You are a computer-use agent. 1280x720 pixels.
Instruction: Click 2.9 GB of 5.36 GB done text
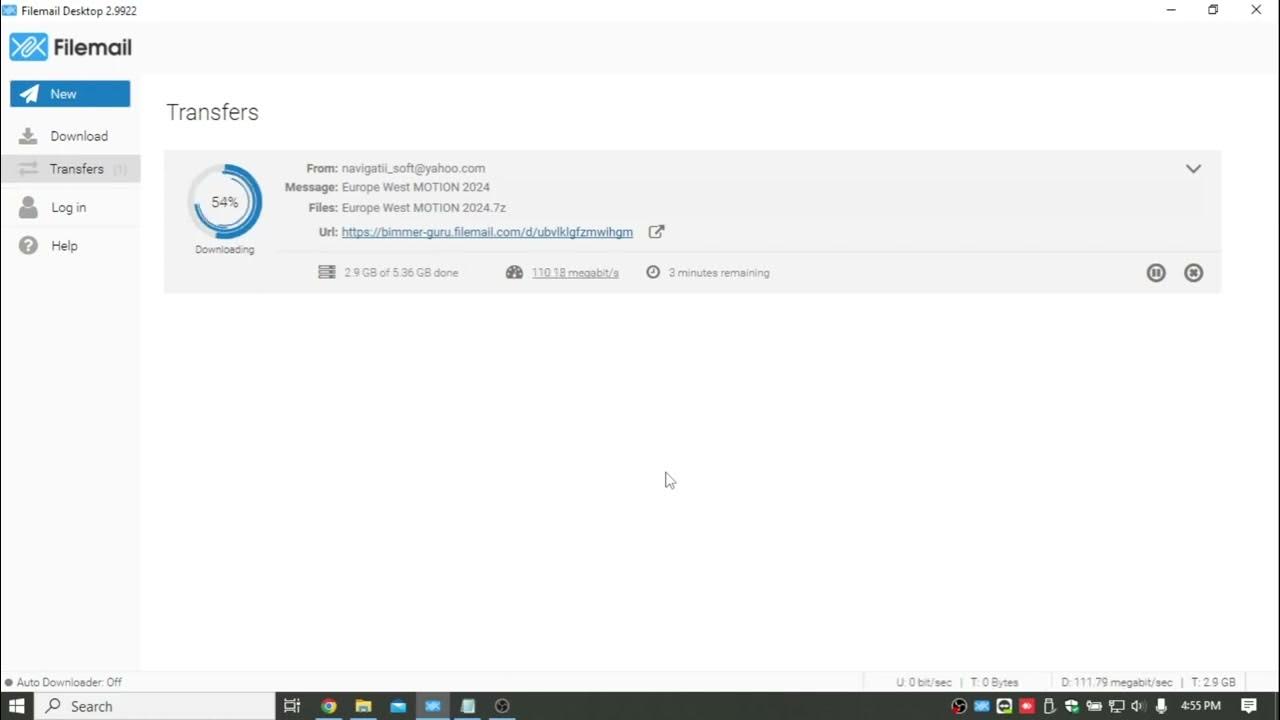point(401,272)
